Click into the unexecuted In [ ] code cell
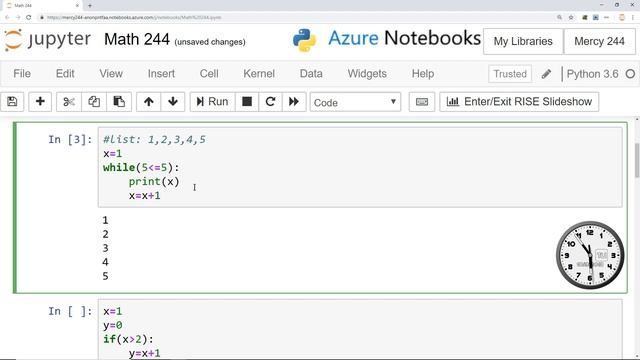Image resolution: width=640 pixels, height=360 pixels. click(x=360, y=330)
